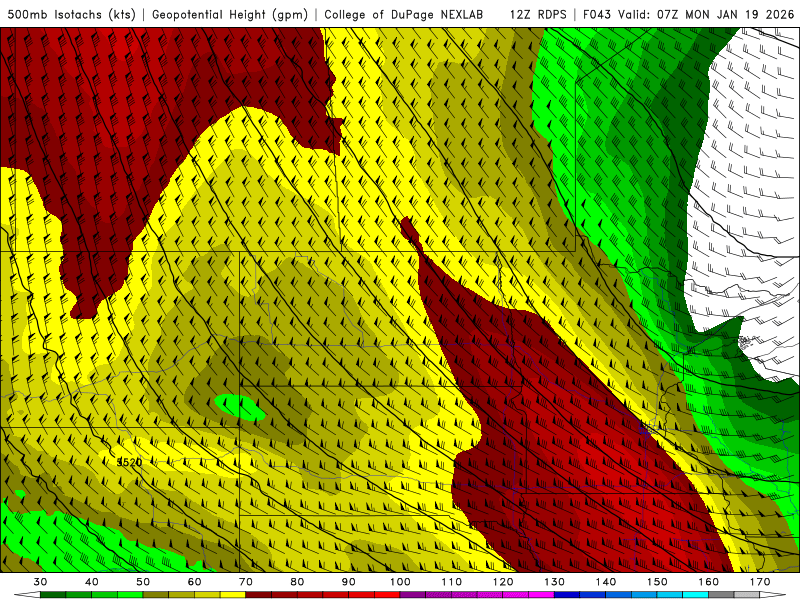Click the 5520 height contour label
800x600 pixels.
(x=130, y=462)
